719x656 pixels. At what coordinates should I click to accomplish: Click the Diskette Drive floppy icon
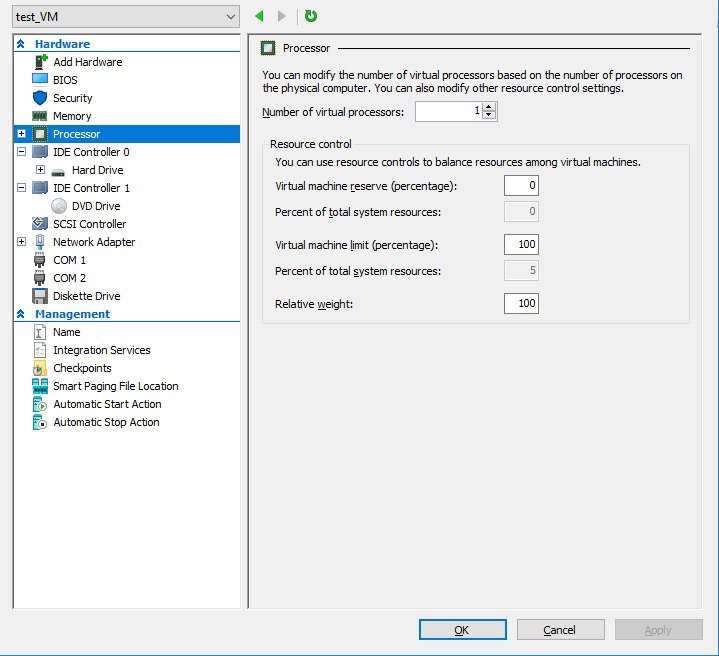40,296
